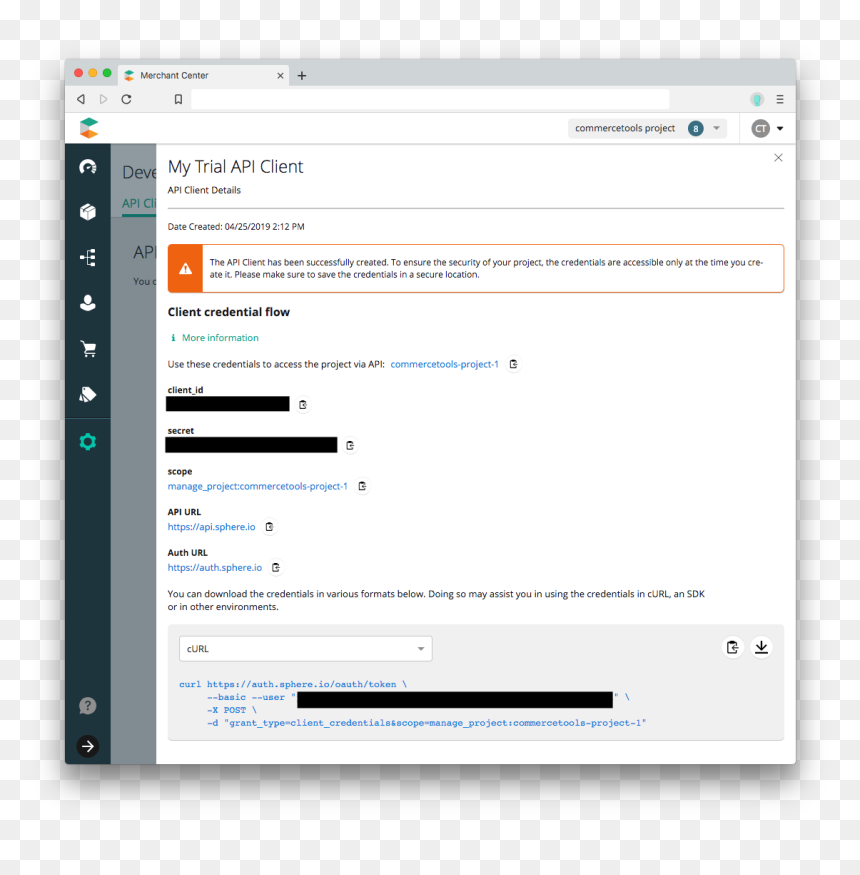Go forward in the browser
This screenshot has height=875, width=860.
[x=103, y=99]
